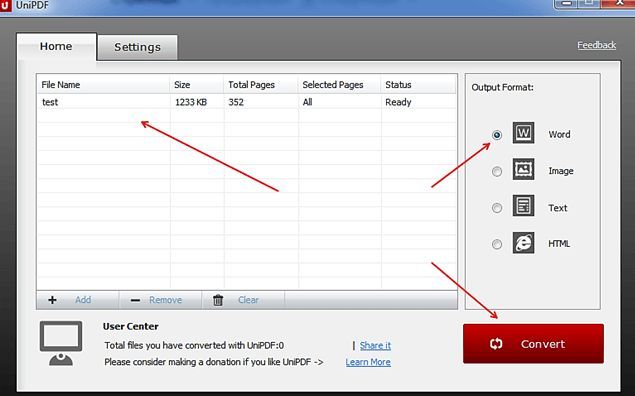Click the Status column header

pyautogui.click(x=418, y=85)
